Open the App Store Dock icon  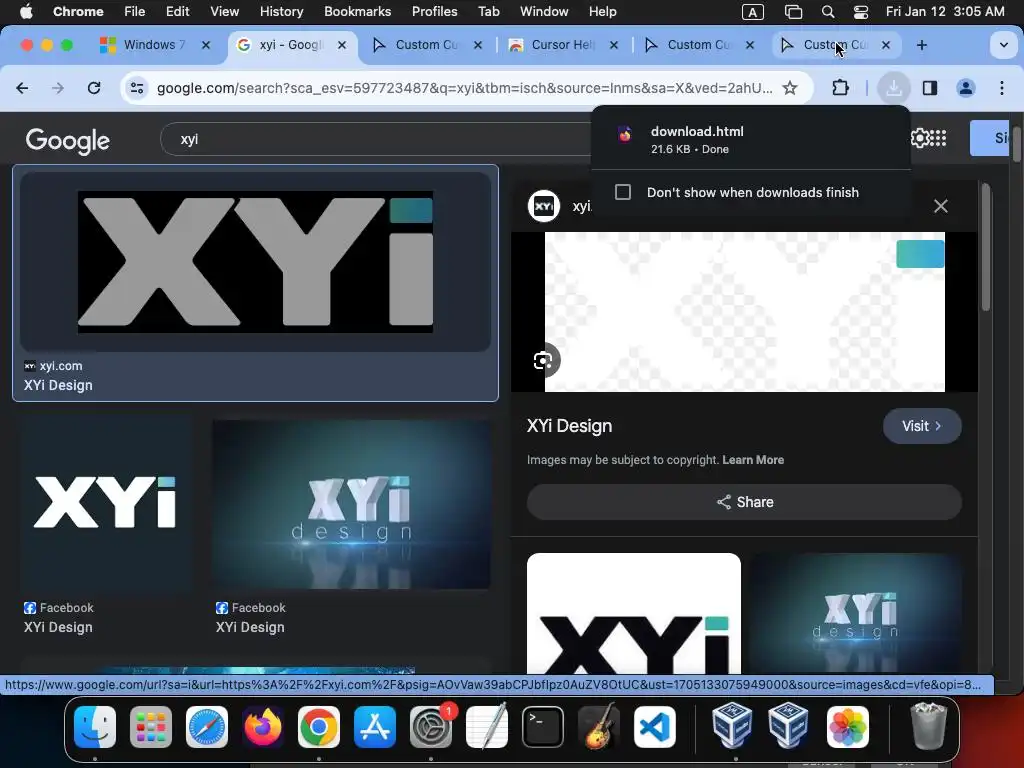375,727
